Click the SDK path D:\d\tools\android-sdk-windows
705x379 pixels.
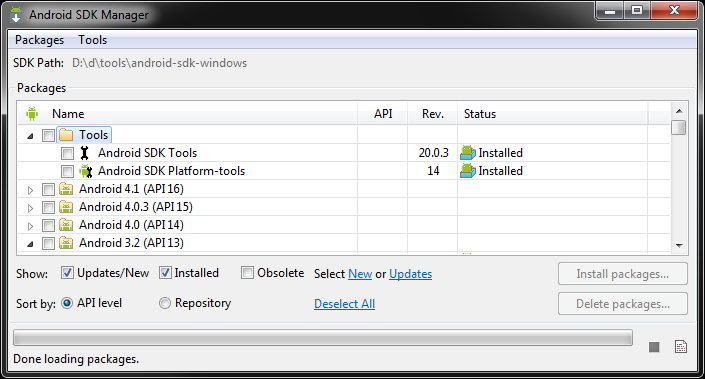coord(160,63)
